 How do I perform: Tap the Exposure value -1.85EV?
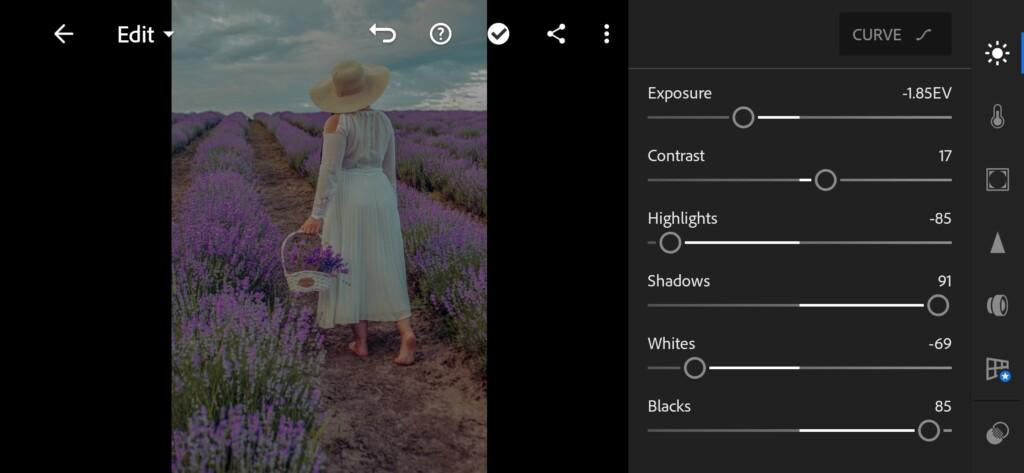tap(927, 93)
